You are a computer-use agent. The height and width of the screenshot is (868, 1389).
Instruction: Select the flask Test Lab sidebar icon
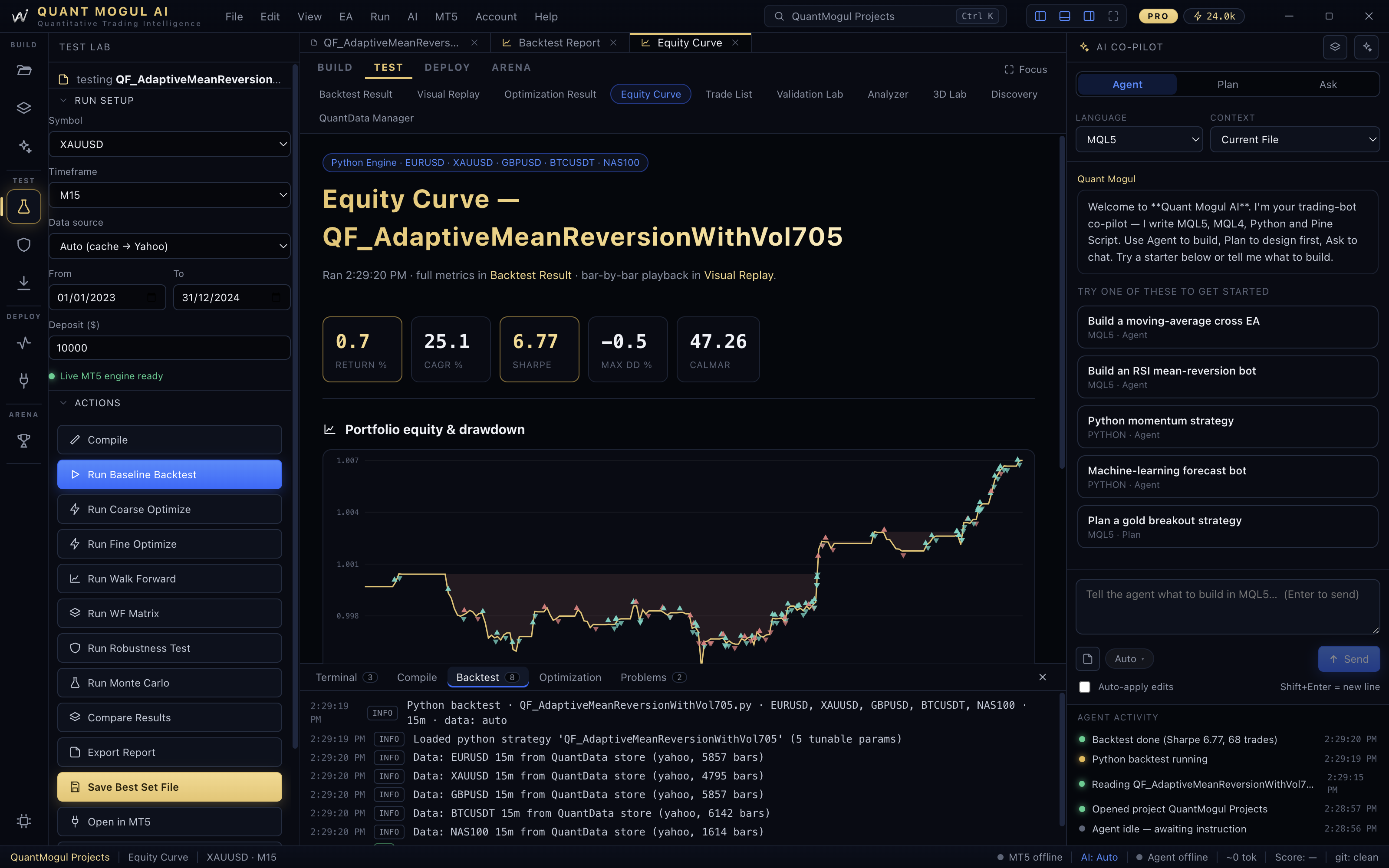click(x=23, y=207)
